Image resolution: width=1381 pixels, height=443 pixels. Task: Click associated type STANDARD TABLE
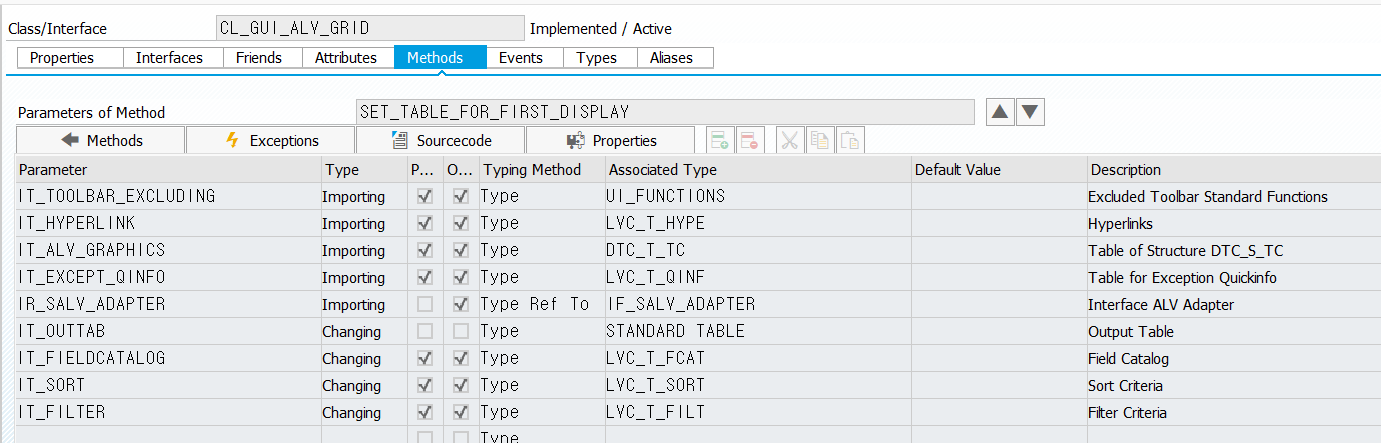point(758,331)
